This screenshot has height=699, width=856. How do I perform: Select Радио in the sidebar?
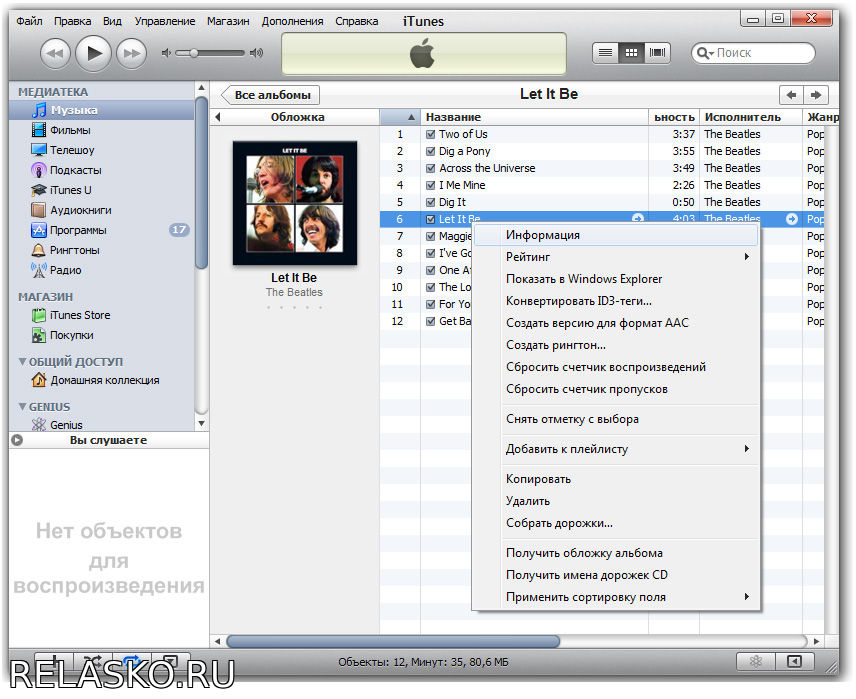(x=66, y=270)
